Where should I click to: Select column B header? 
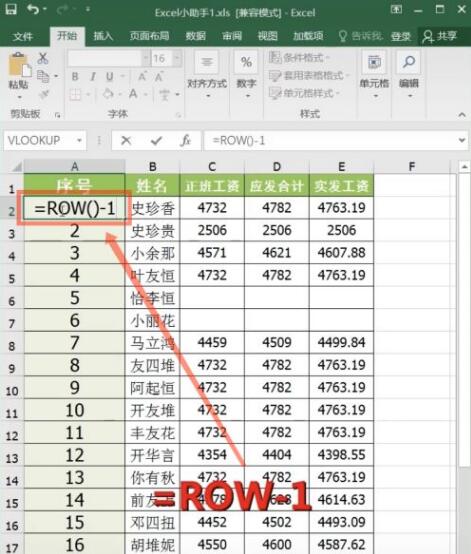pyautogui.click(x=152, y=166)
